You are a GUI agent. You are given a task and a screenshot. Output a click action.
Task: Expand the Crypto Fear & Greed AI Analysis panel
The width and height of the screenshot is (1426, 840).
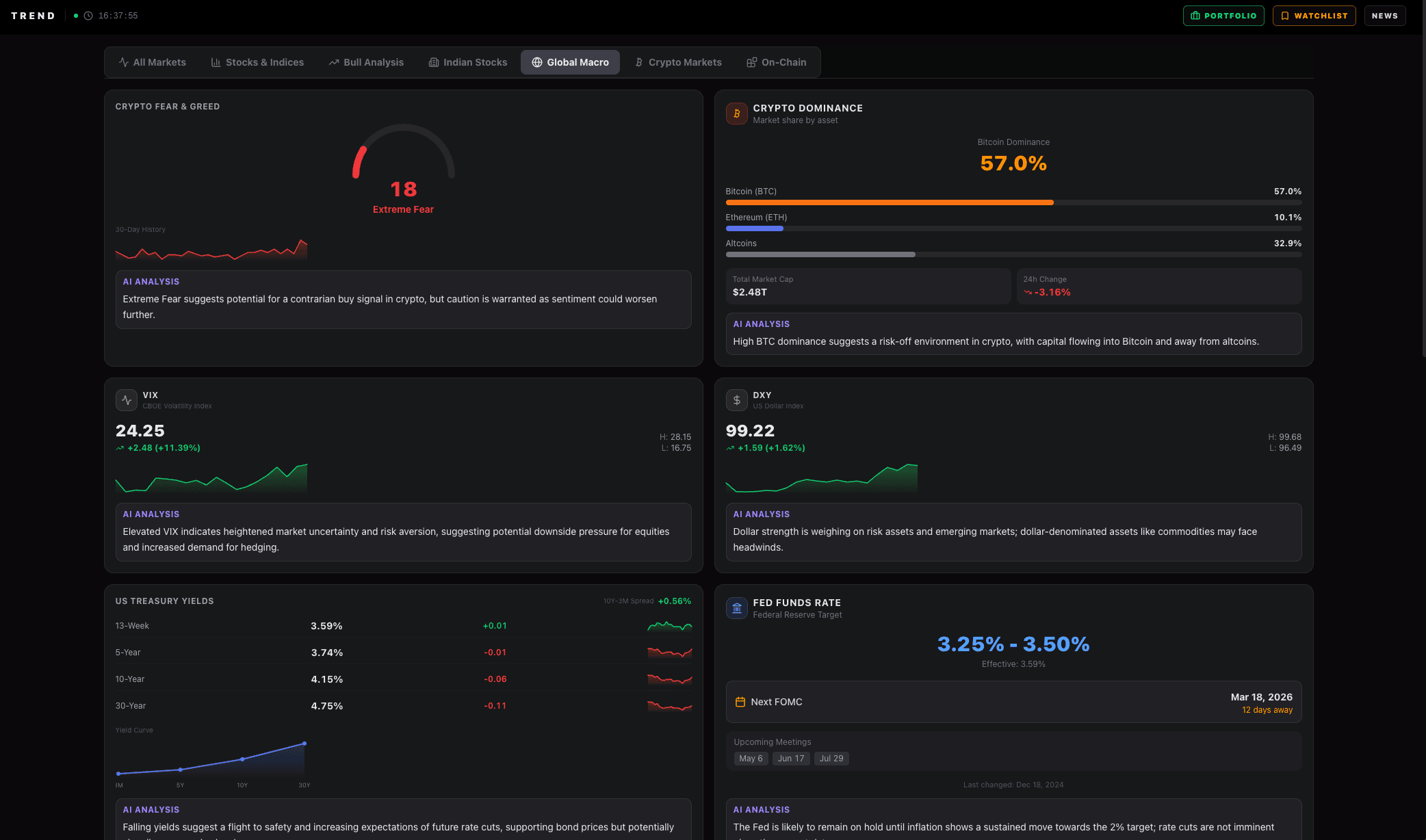click(403, 300)
